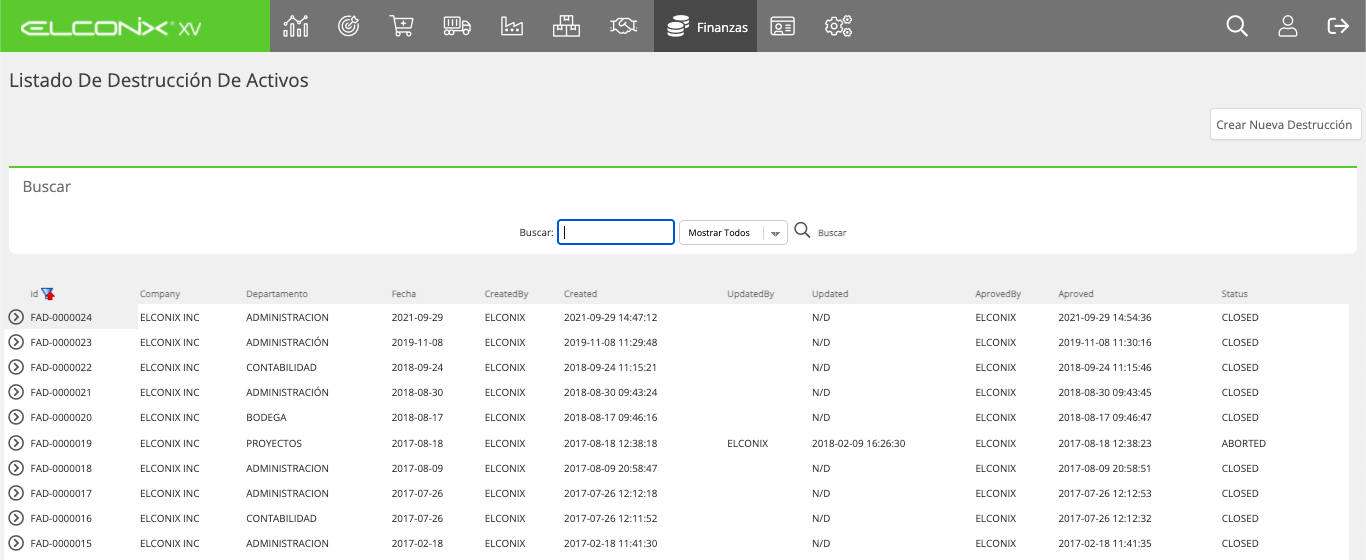Click the ABORTED status cell
The height and width of the screenshot is (560, 1366).
(x=1243, y=443)
